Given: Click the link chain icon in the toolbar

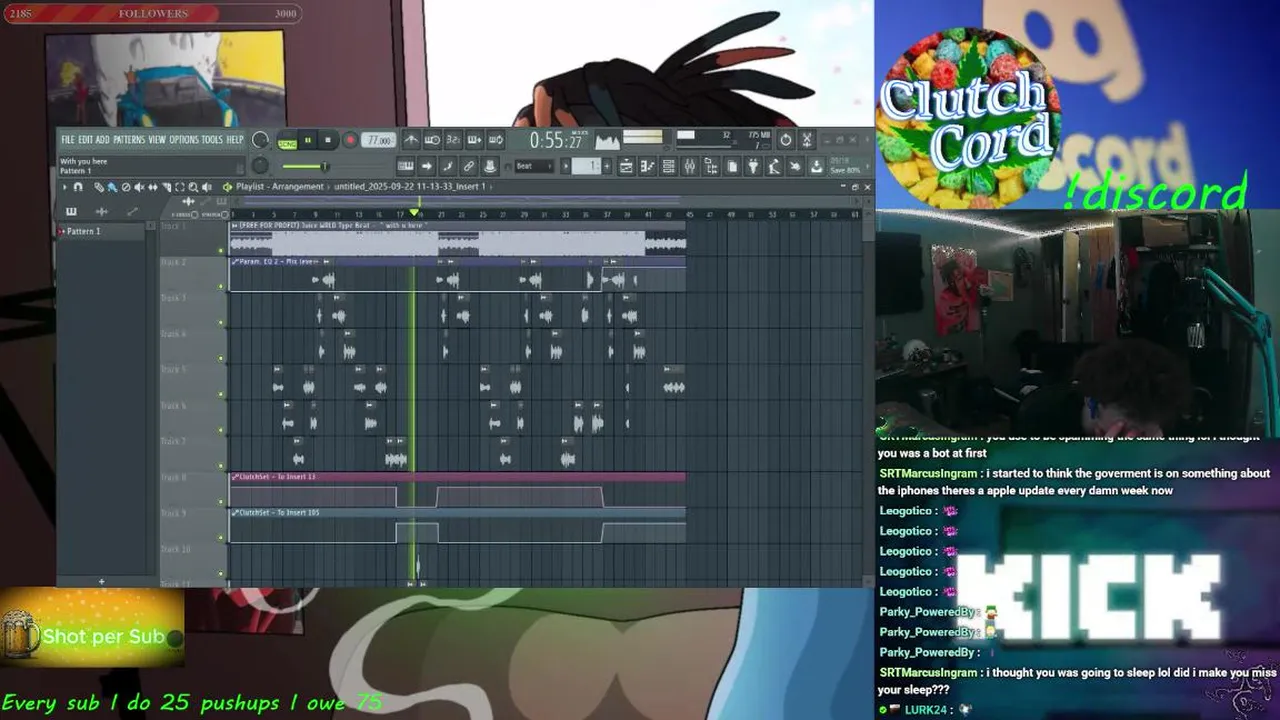Looking at the screenshot, I should (469, 166).
